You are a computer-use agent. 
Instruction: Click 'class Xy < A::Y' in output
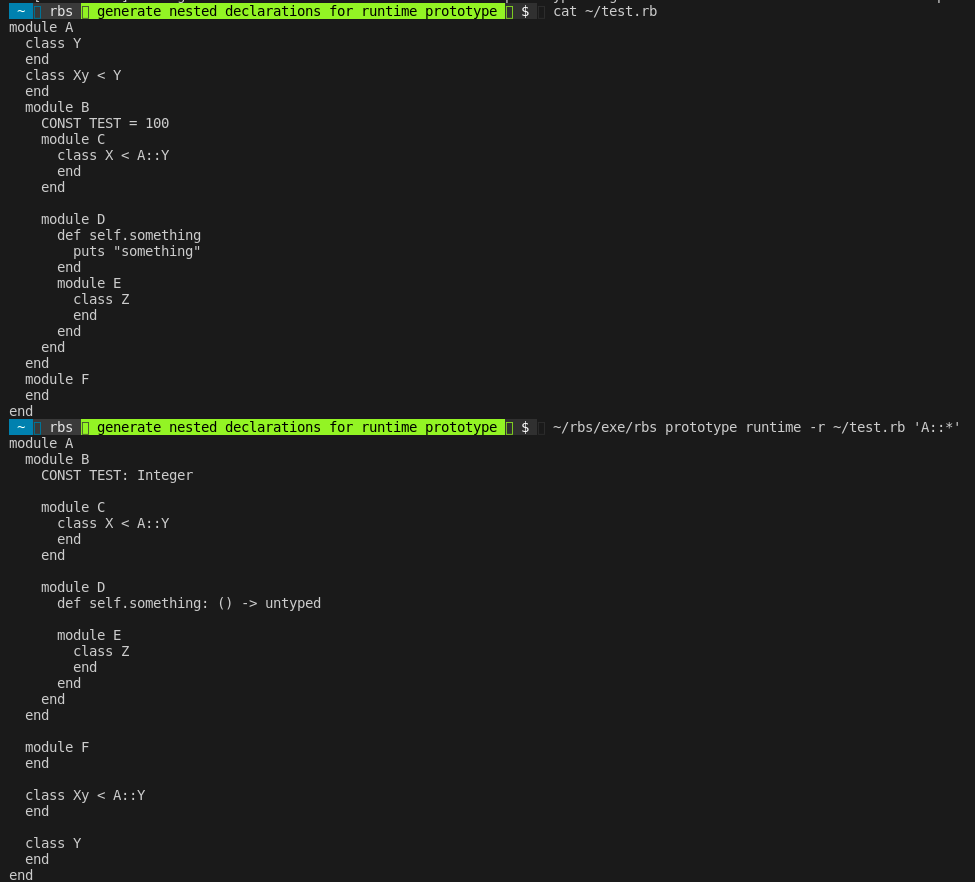[85, 796]
